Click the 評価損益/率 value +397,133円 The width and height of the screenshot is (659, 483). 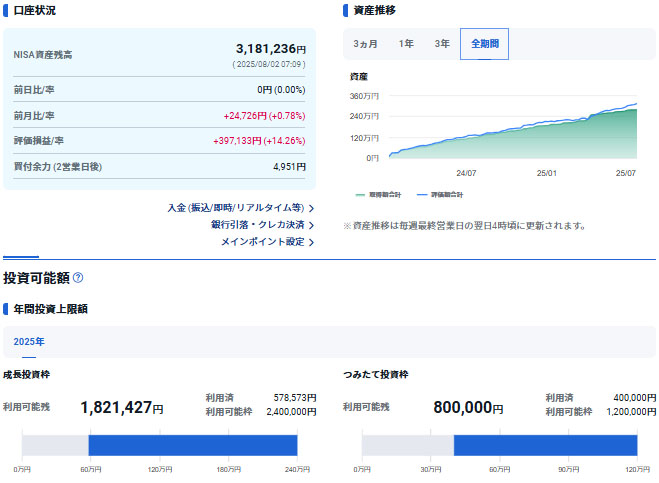pyautogui.click(x=259, y=141)
